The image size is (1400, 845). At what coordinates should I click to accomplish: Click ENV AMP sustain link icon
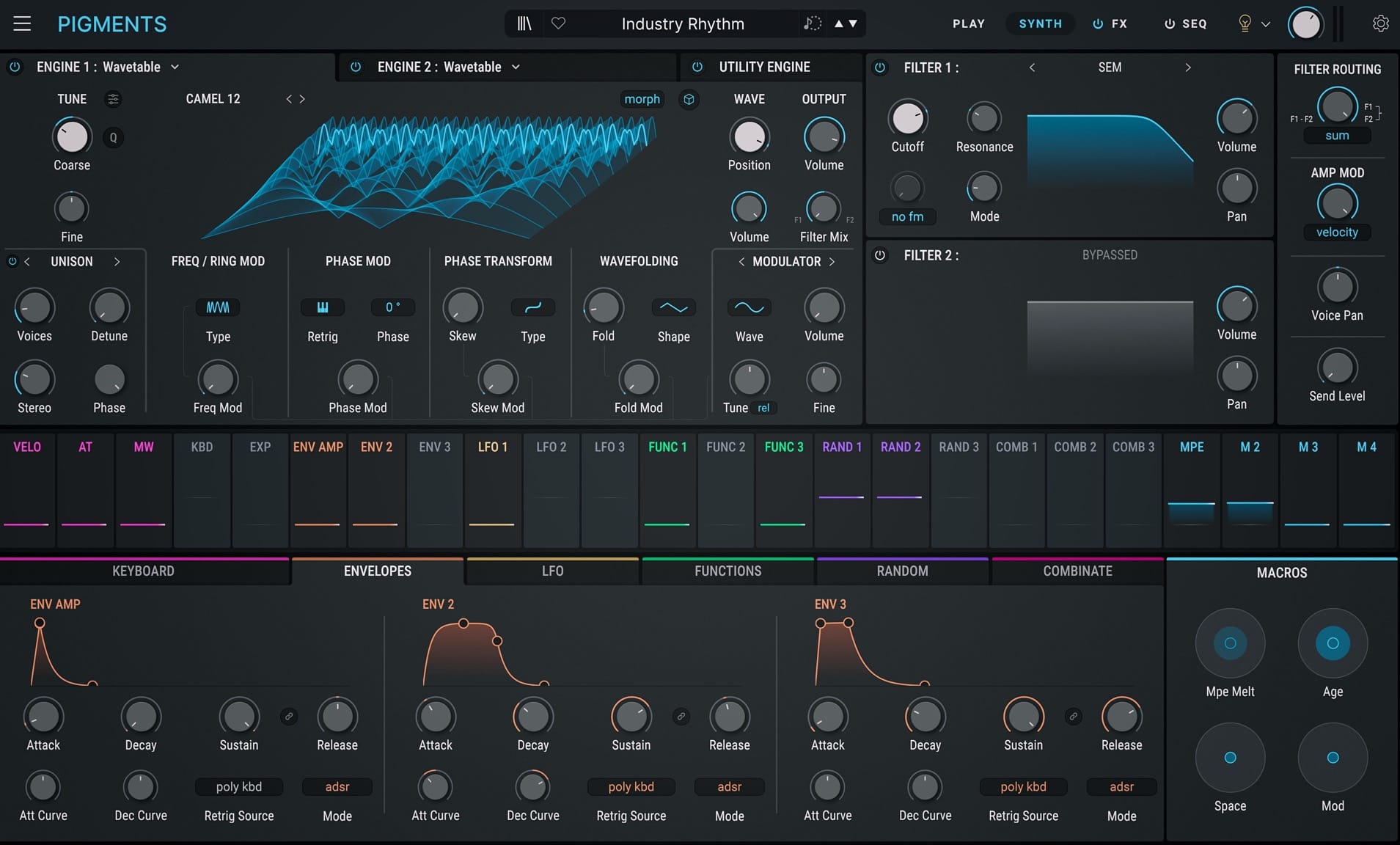pyautogui.click(x=289, y=717)
